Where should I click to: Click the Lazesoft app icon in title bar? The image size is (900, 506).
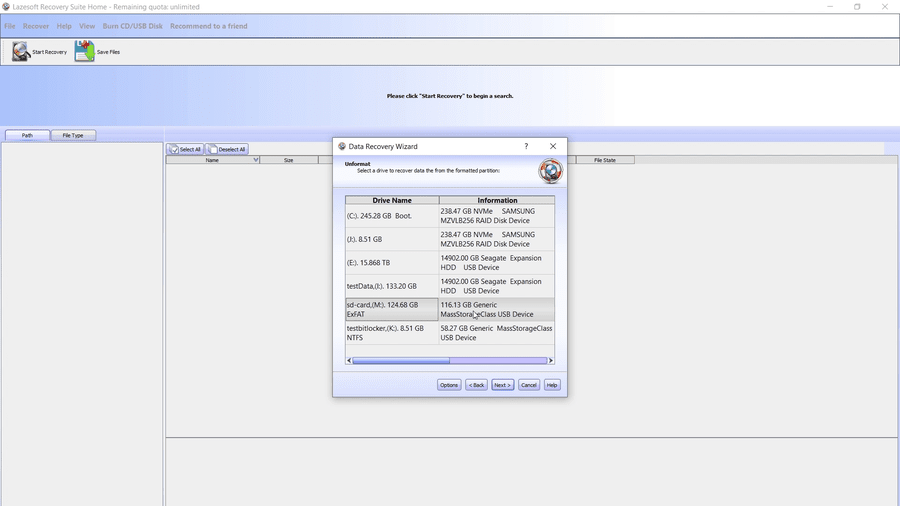click(x=6, y=7)
